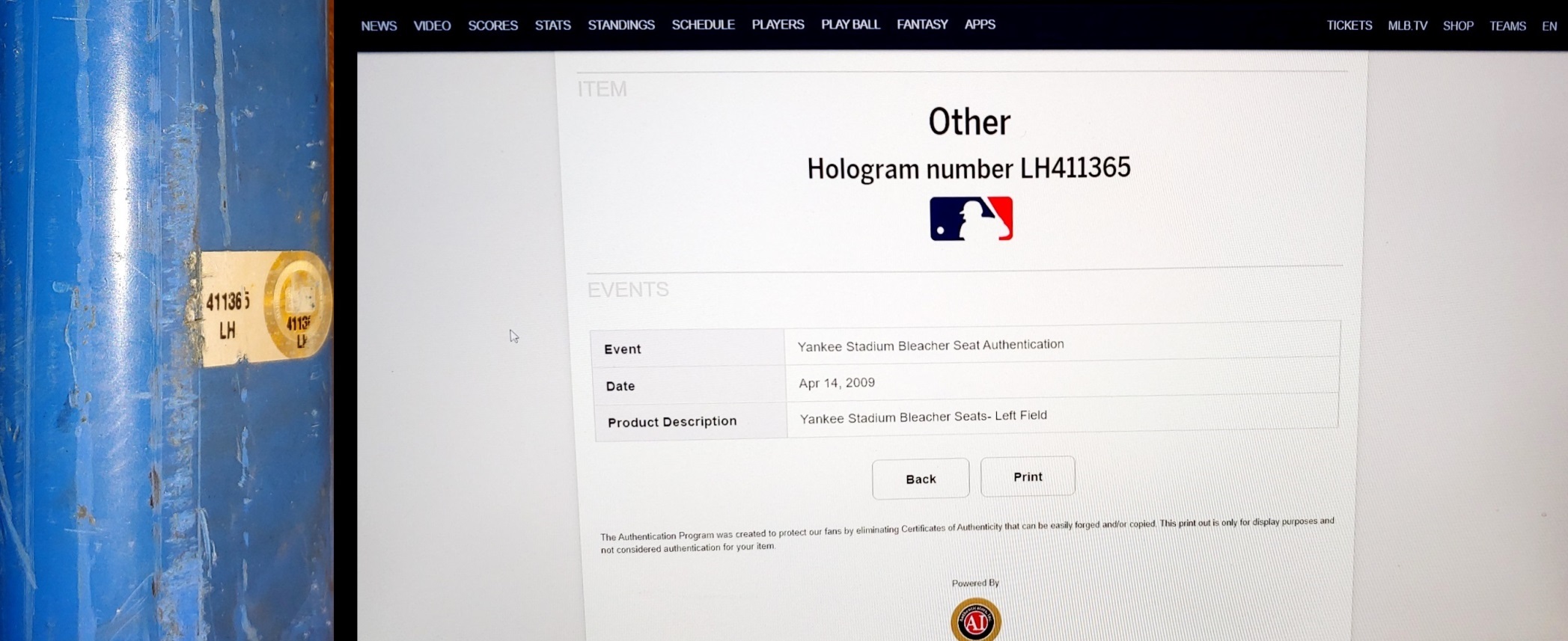The width and height of the screenshot is (1568, 641).
Task: Click the PLAY BALL nav link
Action: [850, 25]
